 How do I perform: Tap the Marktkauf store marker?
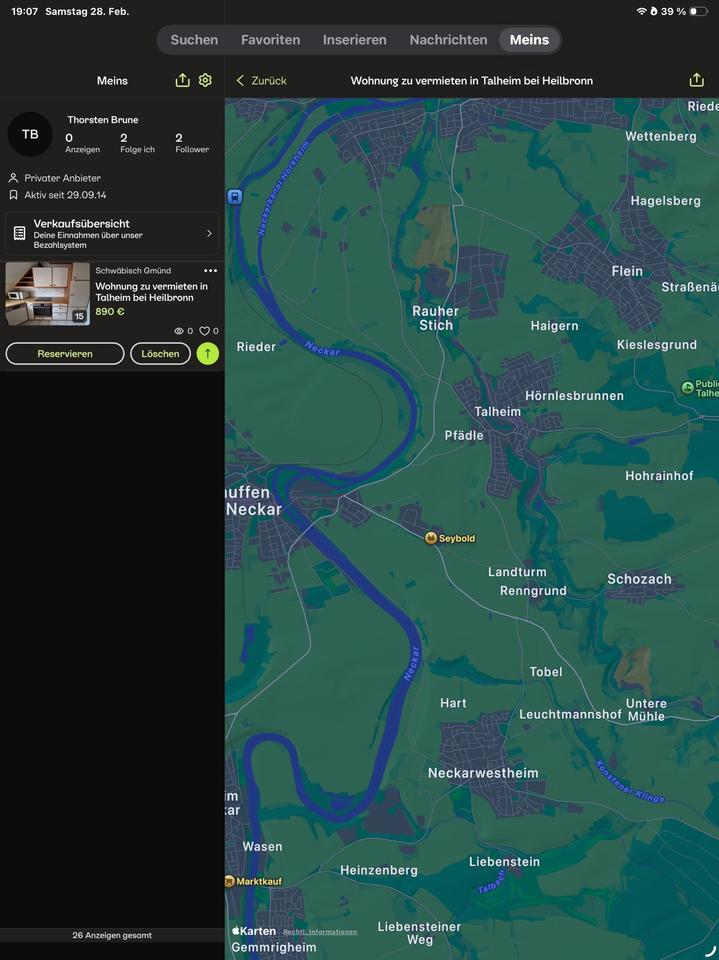pyautogui.click(x=229, y=882)
